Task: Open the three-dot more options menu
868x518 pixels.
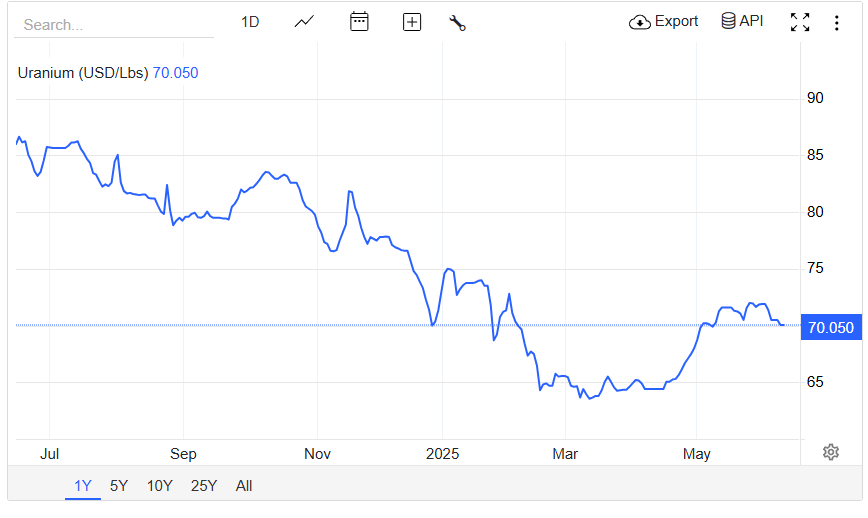Action: [837, 22]
